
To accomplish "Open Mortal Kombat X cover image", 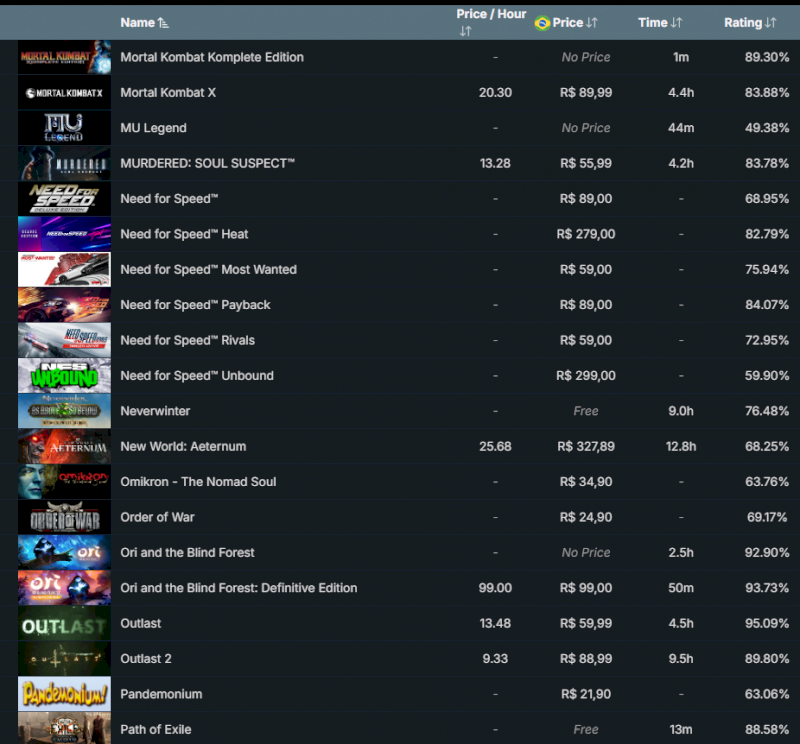I will coord(64,92).
